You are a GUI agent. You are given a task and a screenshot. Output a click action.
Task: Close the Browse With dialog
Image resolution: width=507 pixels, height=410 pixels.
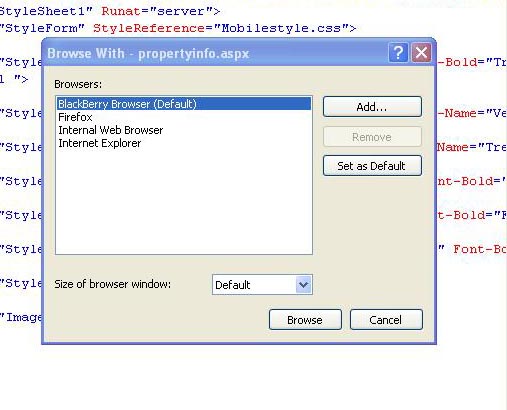pos(421,53)
